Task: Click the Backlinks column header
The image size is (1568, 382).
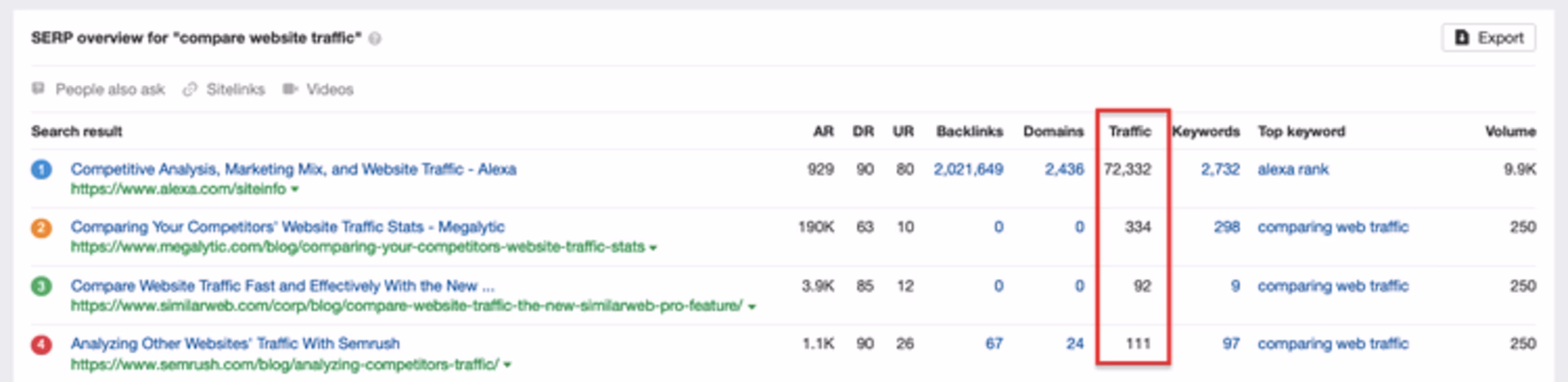Action: coord(969,131)
